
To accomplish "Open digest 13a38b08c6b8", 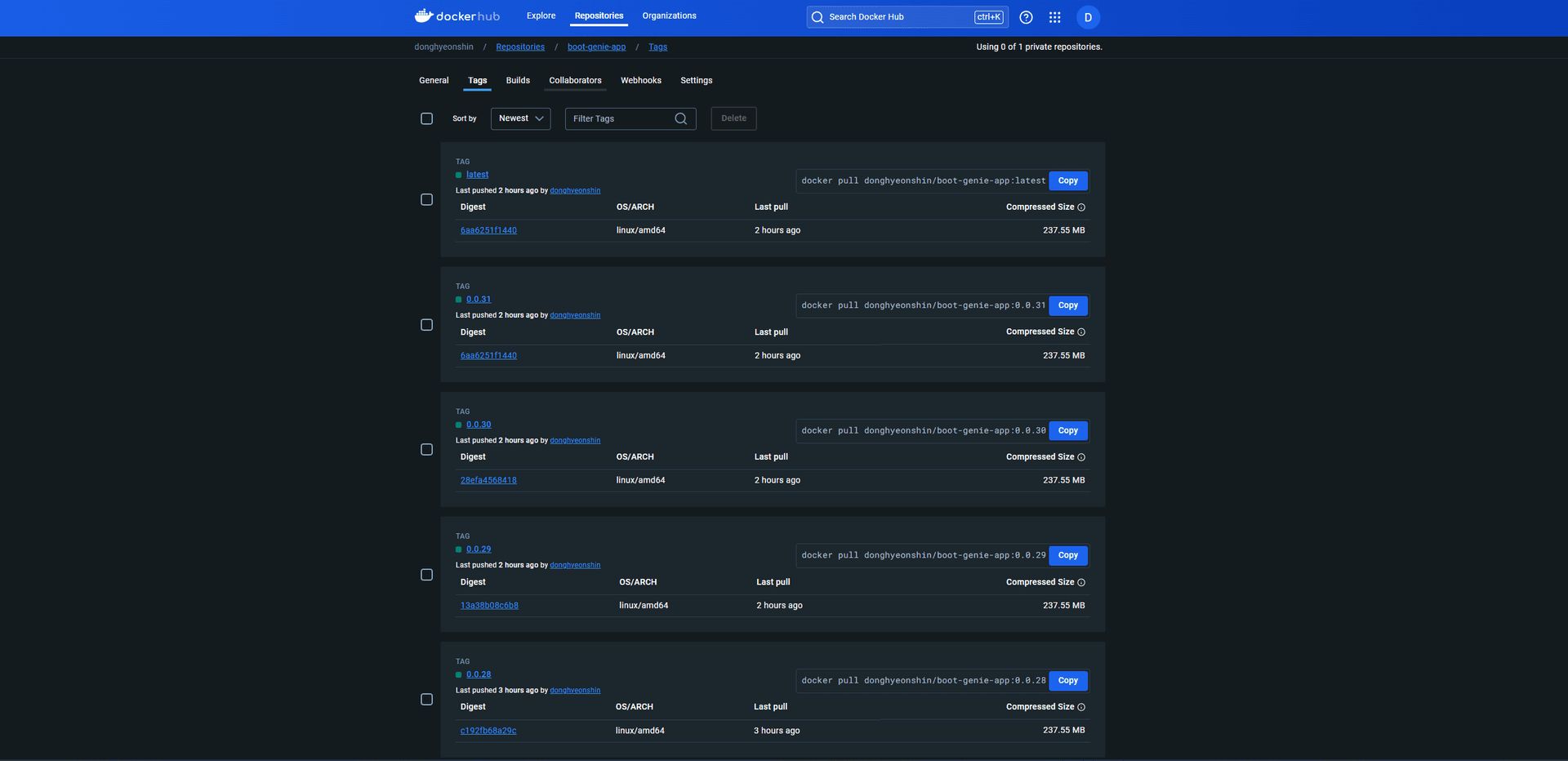I will pos(489,605).
